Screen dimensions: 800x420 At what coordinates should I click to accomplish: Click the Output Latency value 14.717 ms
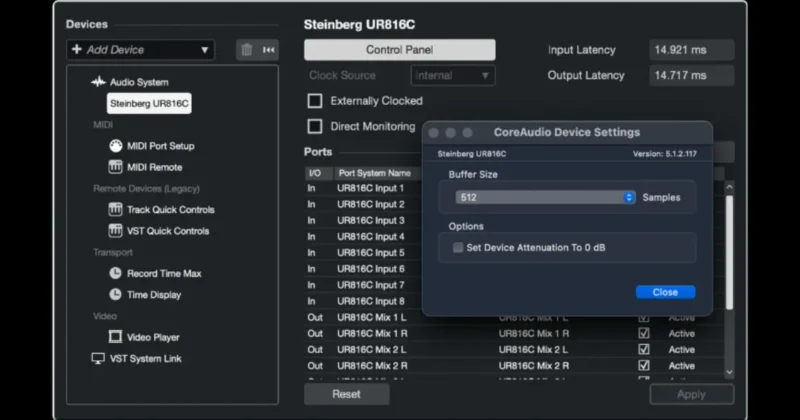691,75
